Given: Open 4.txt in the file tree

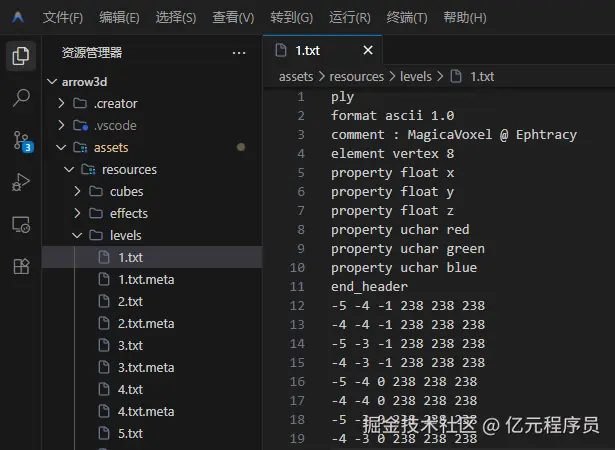Looking at the screenshot, I should pos(152,389).
